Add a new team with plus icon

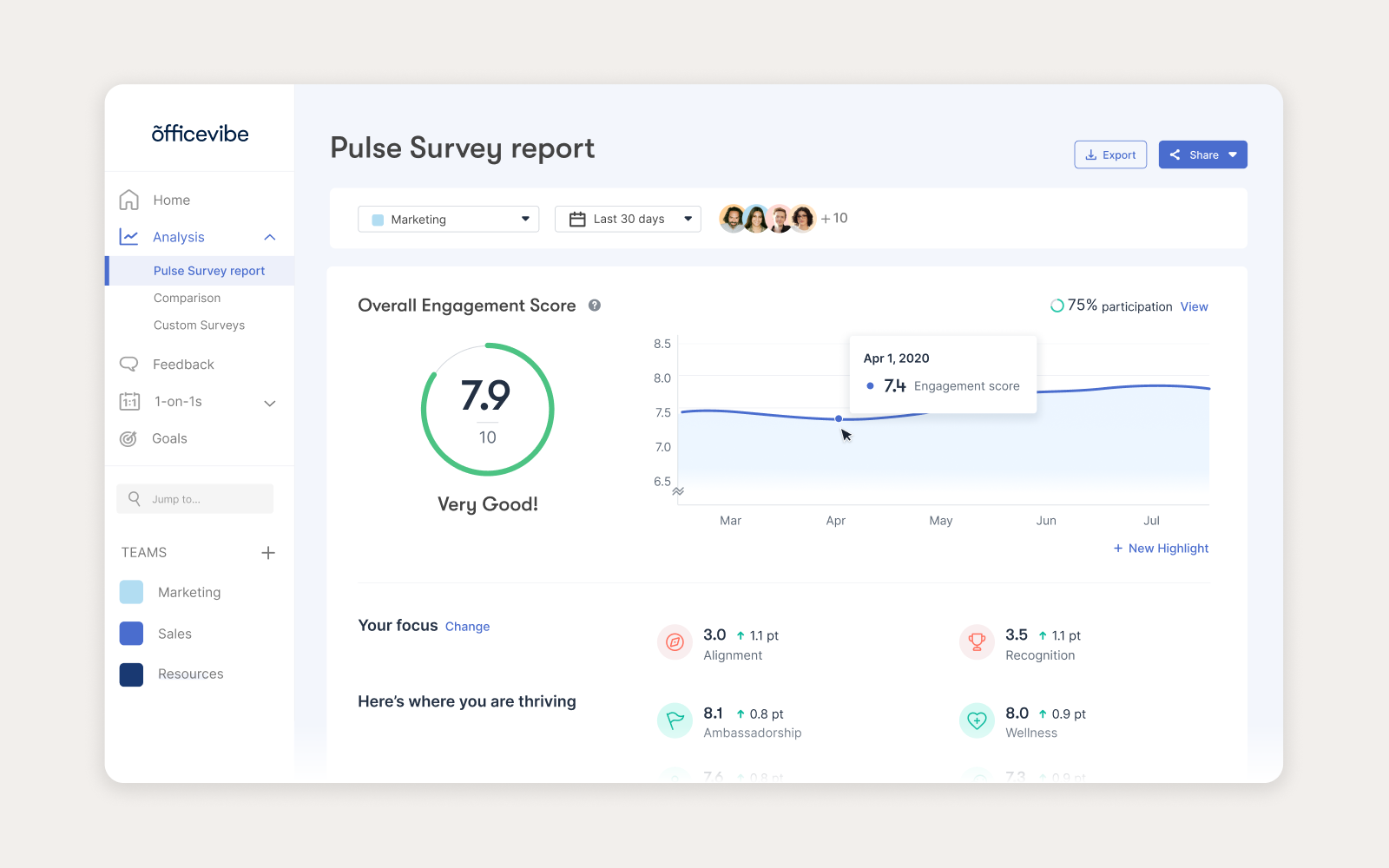click(x=268, y=553)
